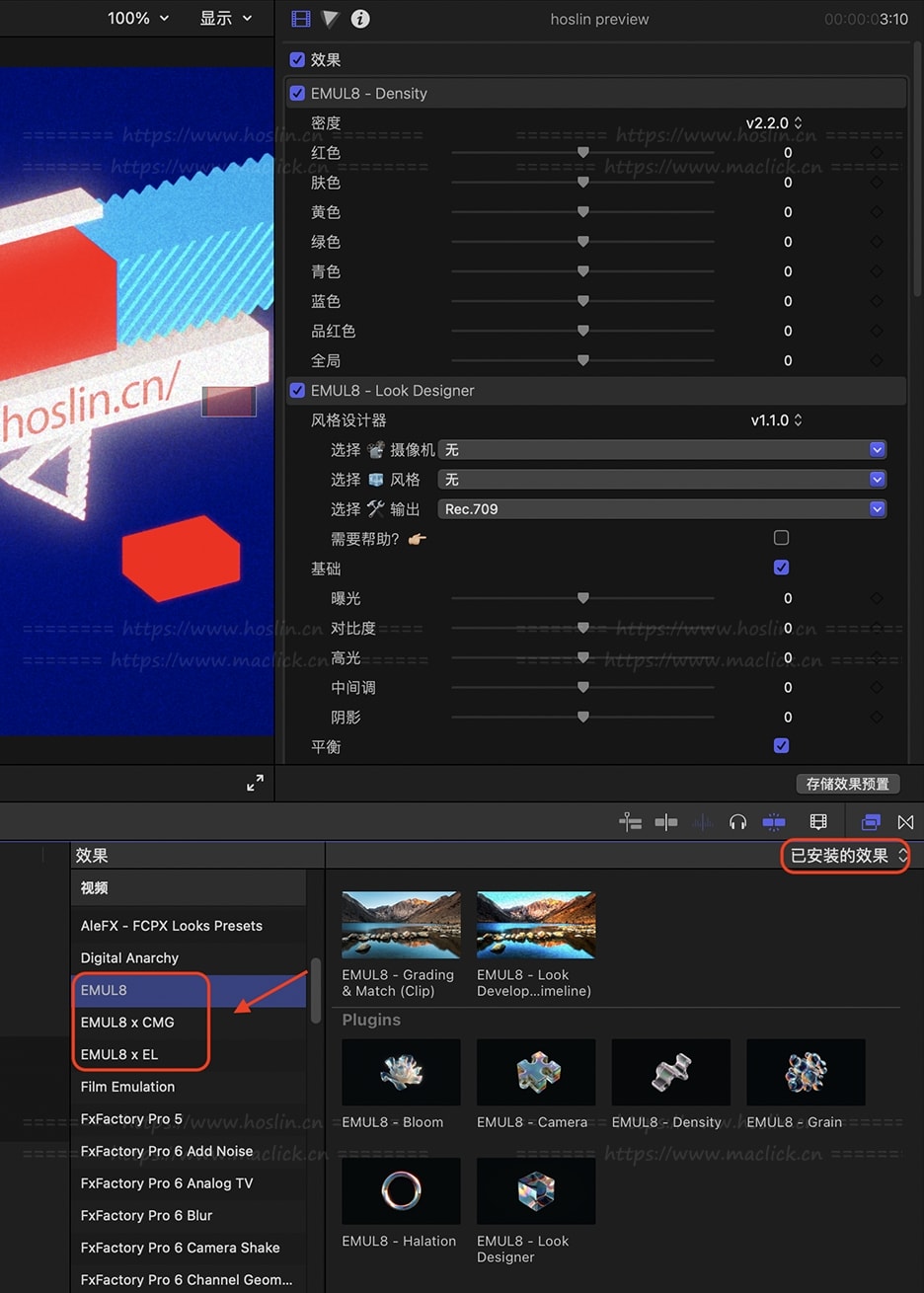The width and height of the screenshot is (924, 1293).
Task: Click the 肤色 value field
Action: pos(788,183)
